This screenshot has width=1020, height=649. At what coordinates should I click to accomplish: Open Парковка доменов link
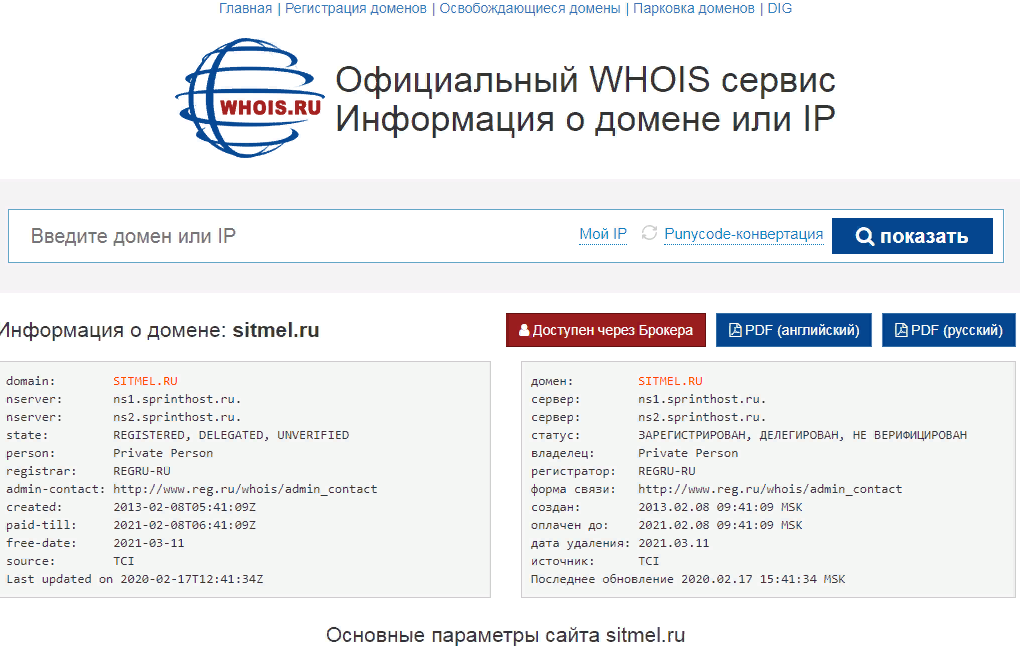pos(693,8)
